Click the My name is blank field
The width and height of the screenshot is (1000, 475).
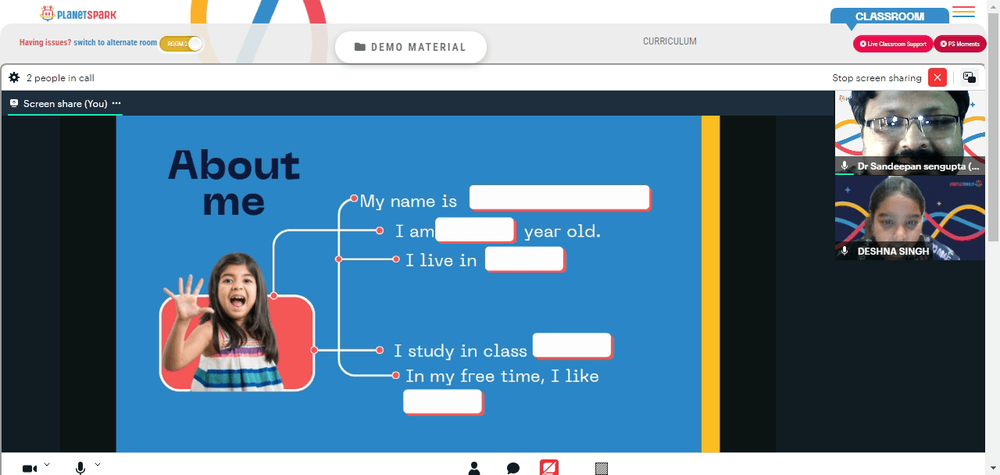[560, 198]
